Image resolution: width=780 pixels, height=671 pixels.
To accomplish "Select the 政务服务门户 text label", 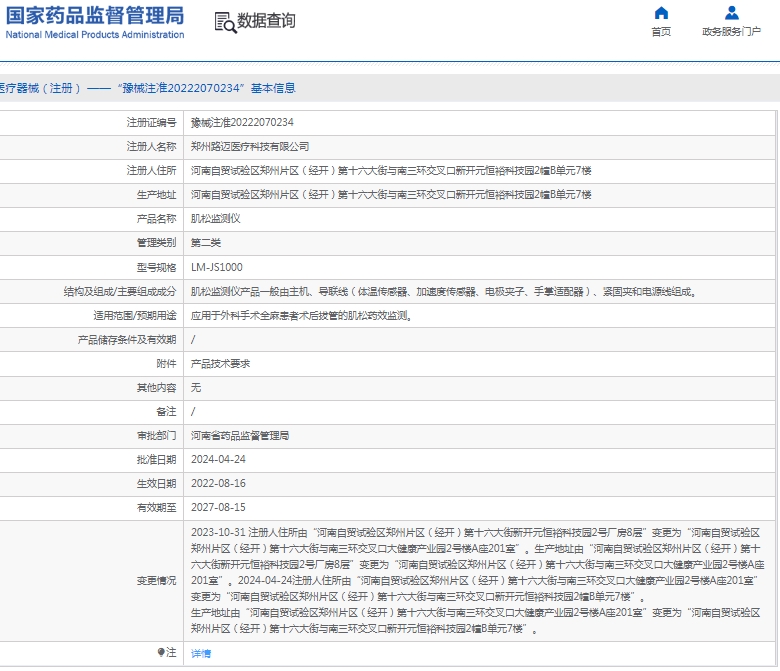I will (731, 32).
